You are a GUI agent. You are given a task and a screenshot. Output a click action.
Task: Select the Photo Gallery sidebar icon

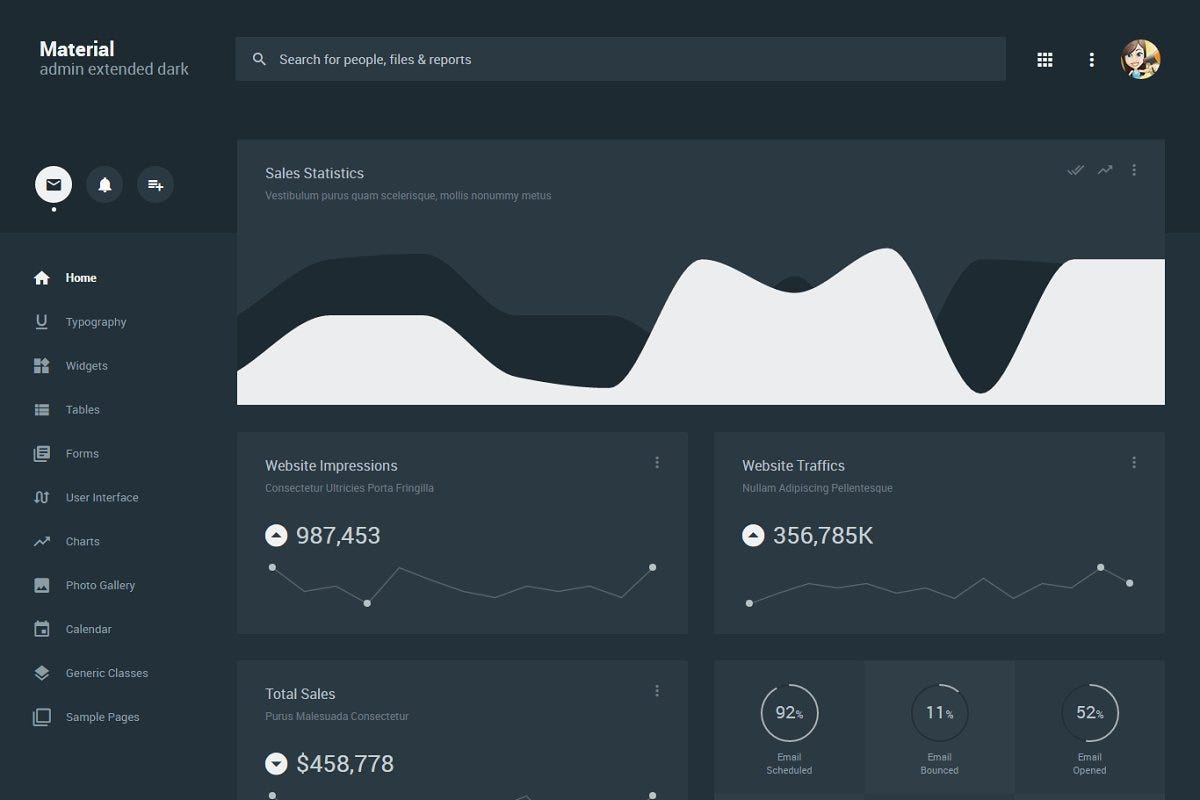coord(41,585)
